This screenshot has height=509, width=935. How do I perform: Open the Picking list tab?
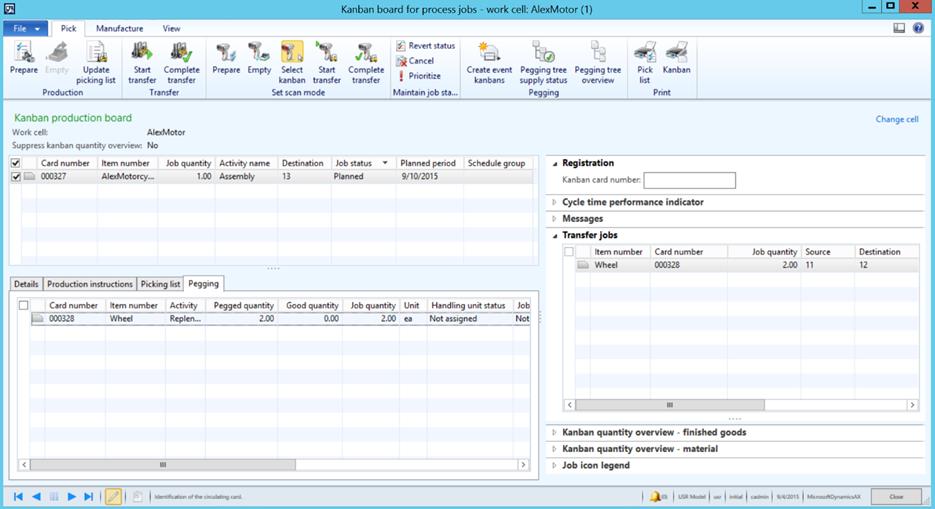160,284
